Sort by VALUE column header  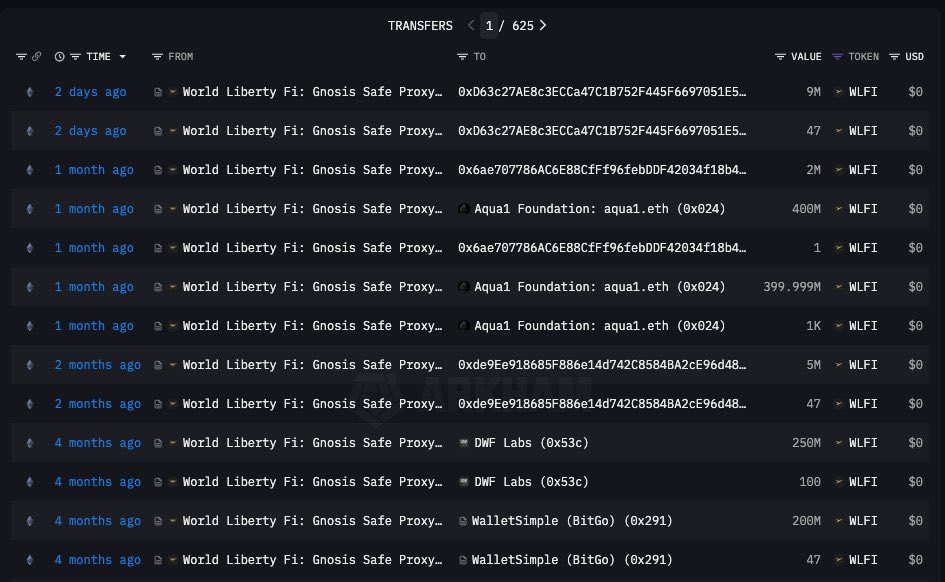coord(806,57)
